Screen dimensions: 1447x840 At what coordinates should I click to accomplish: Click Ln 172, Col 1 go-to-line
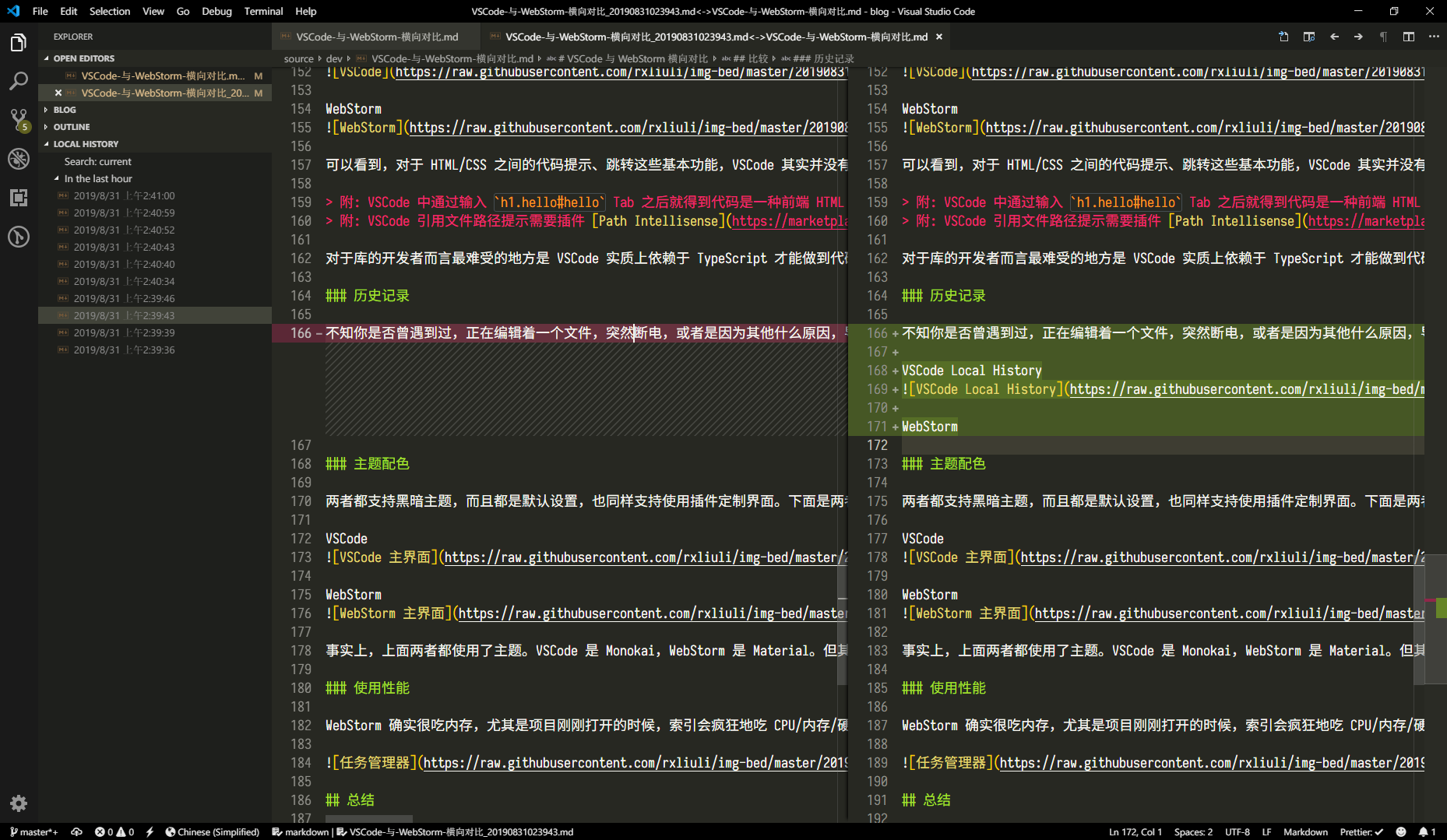point(1135,831)
